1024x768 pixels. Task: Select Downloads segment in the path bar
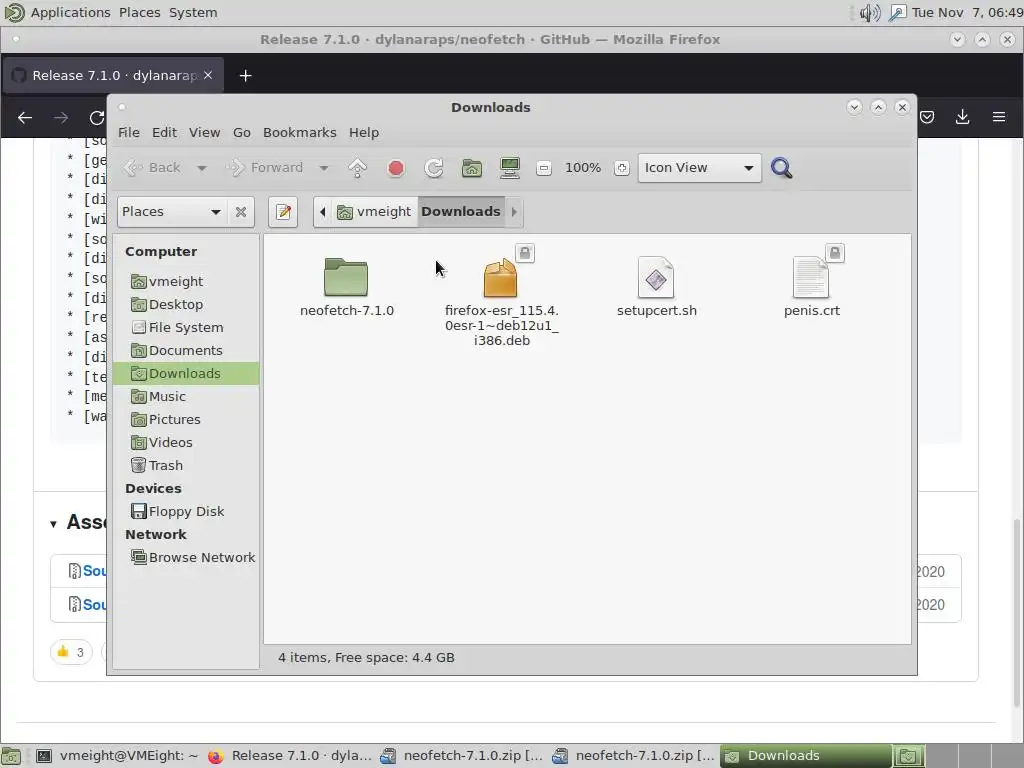[461, 212]
